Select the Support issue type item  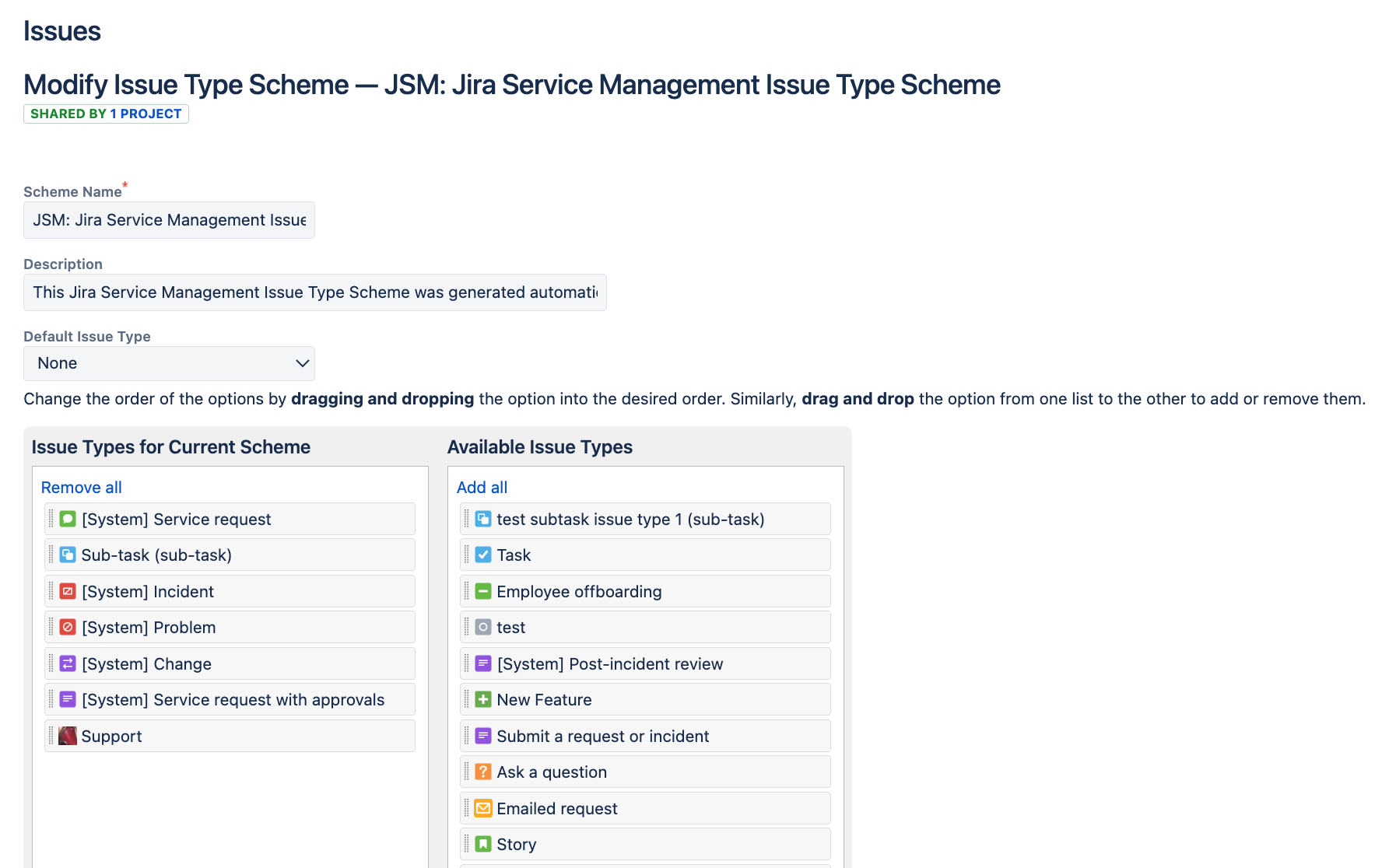[x=230, y=736]
